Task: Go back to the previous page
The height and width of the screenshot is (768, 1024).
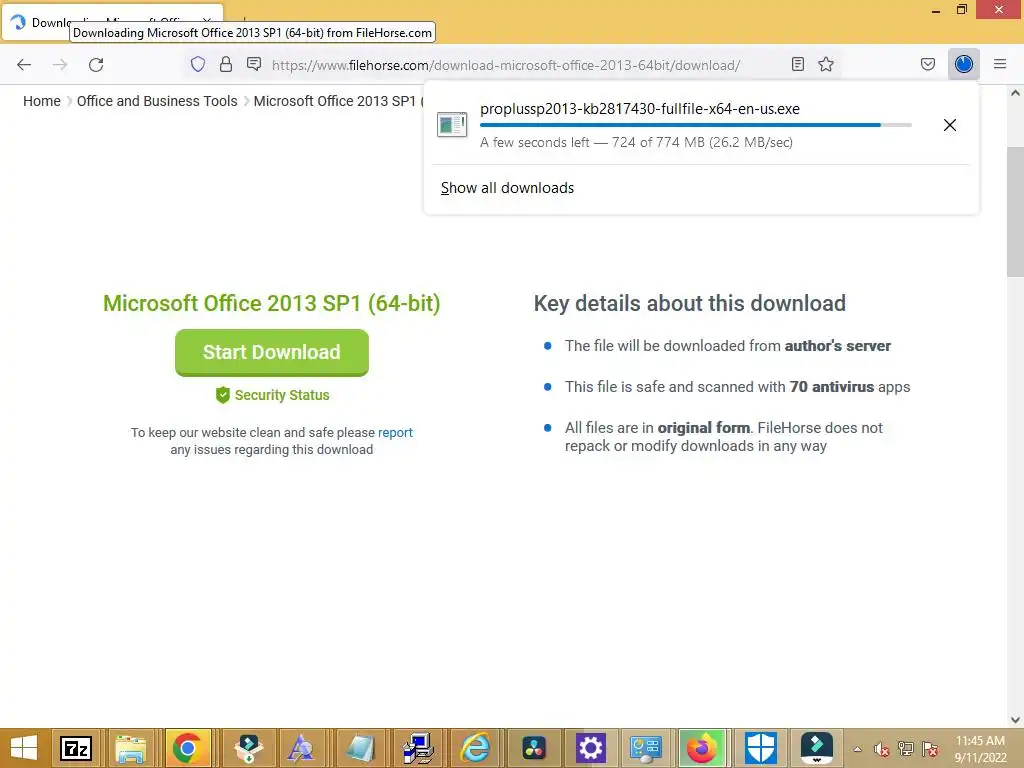Action: point(24,65)
